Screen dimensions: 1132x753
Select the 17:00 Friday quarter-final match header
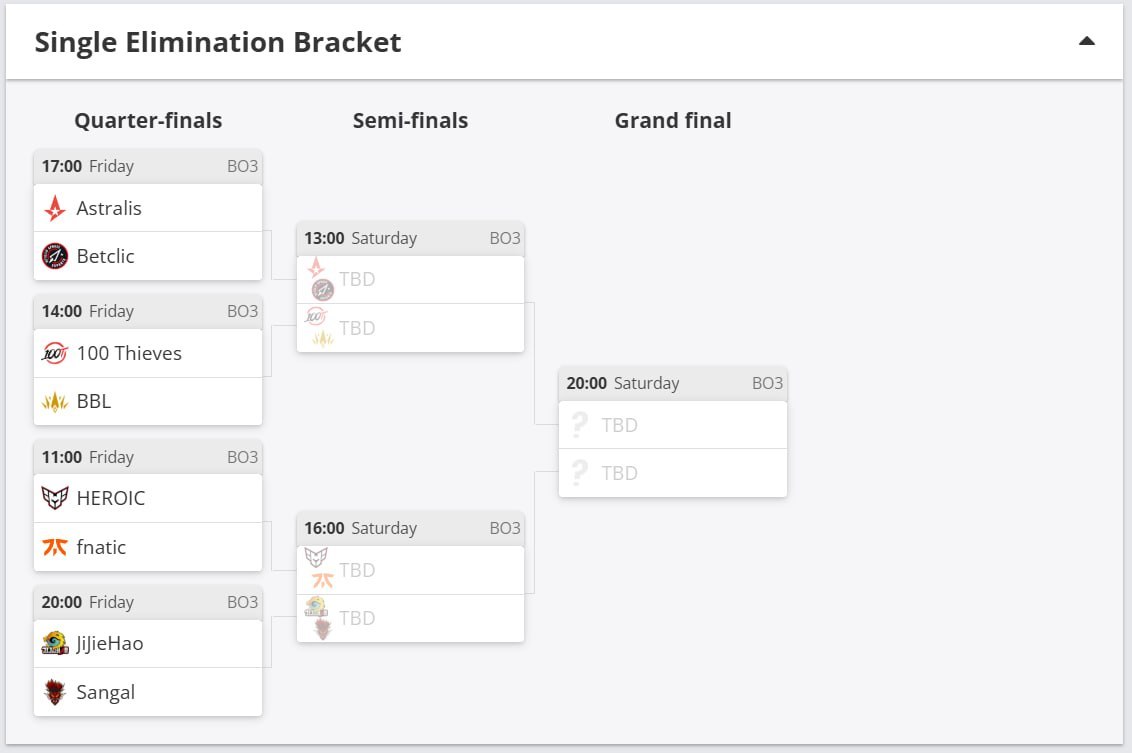click(x=148, y=167)
